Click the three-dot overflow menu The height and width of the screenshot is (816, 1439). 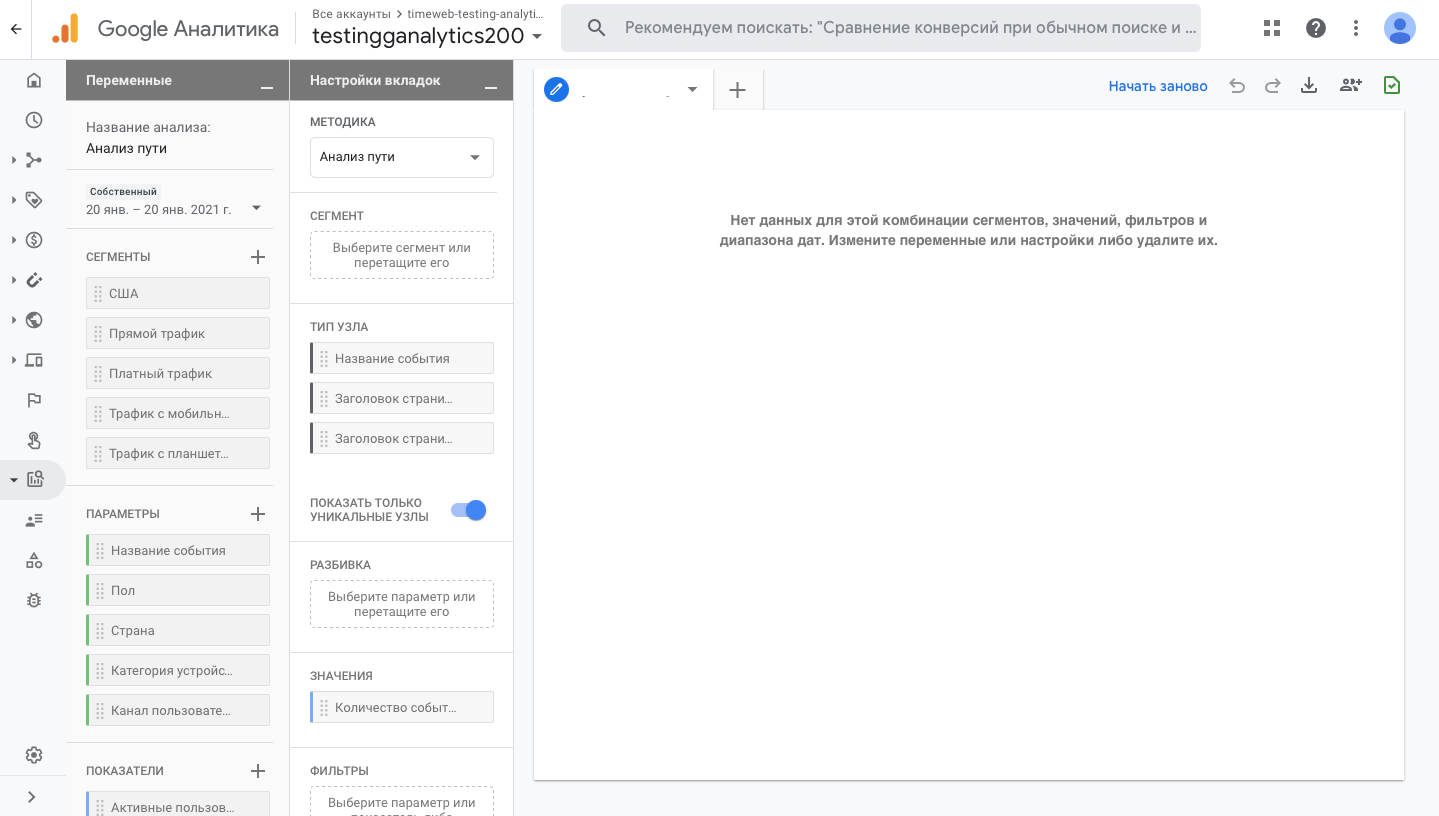1356,28
